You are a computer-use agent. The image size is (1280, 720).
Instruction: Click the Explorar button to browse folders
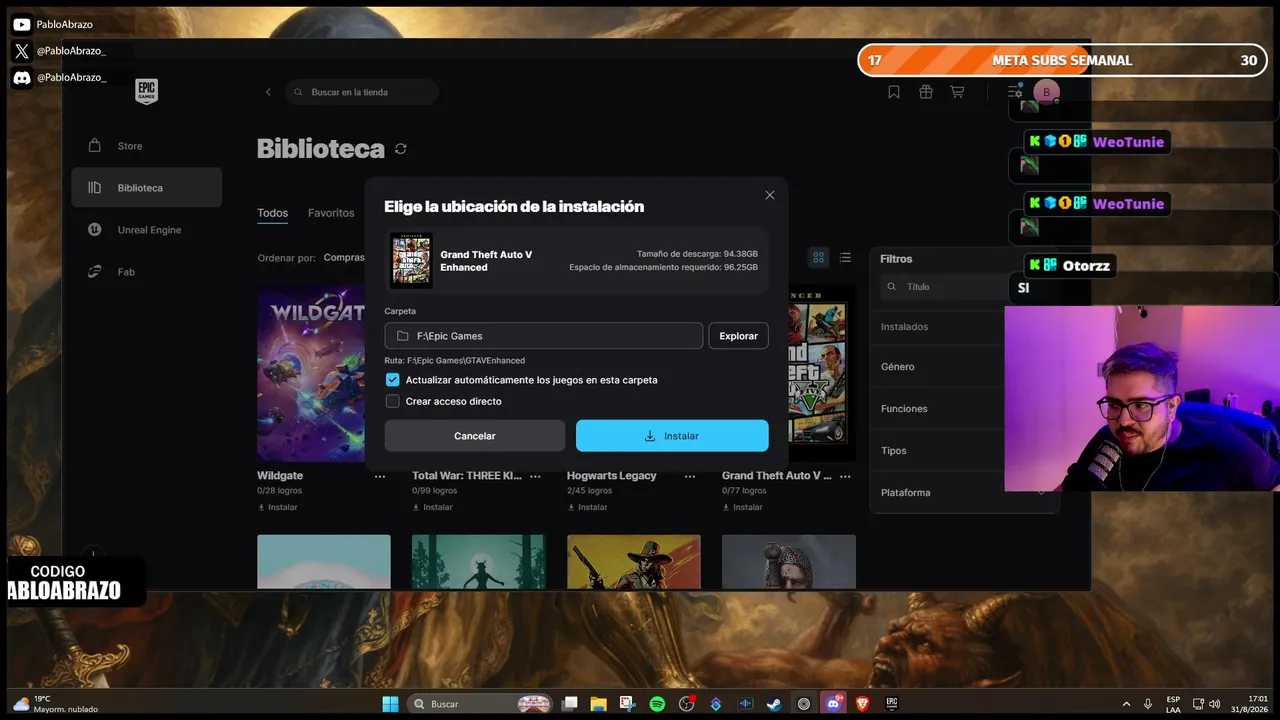click(739, 336)
